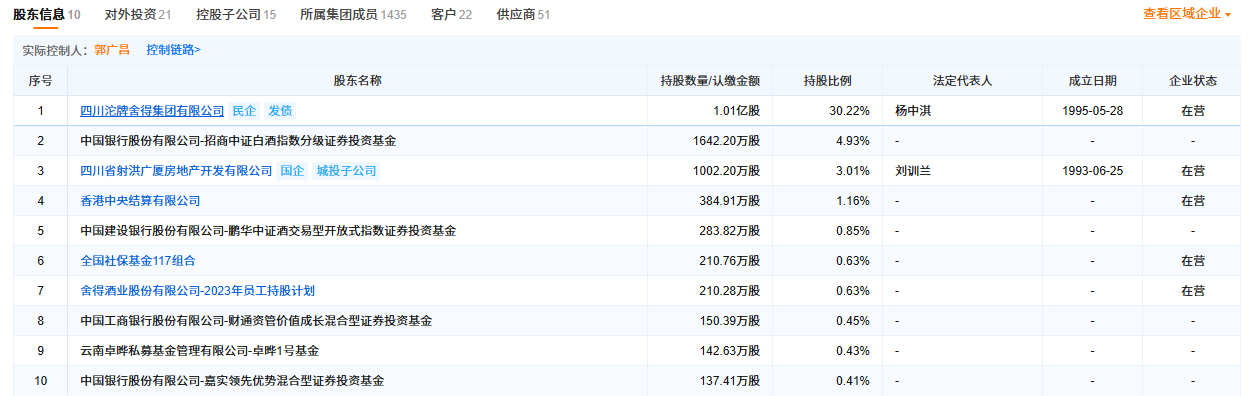The height and width of the screenshot is (396, 1248).
Task: Click the 民企 tag
Action: (244, 111)
